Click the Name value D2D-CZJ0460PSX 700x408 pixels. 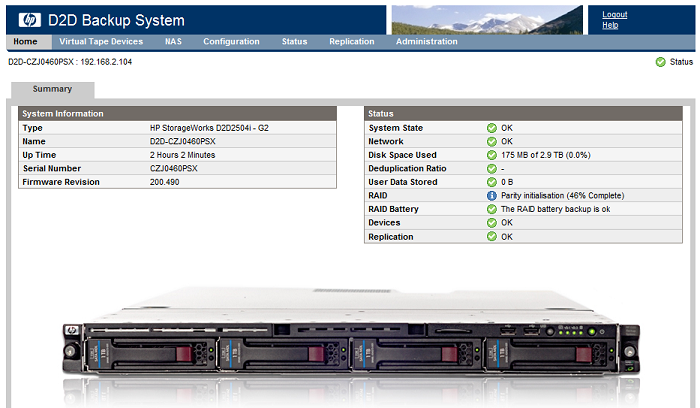point(183,142)
